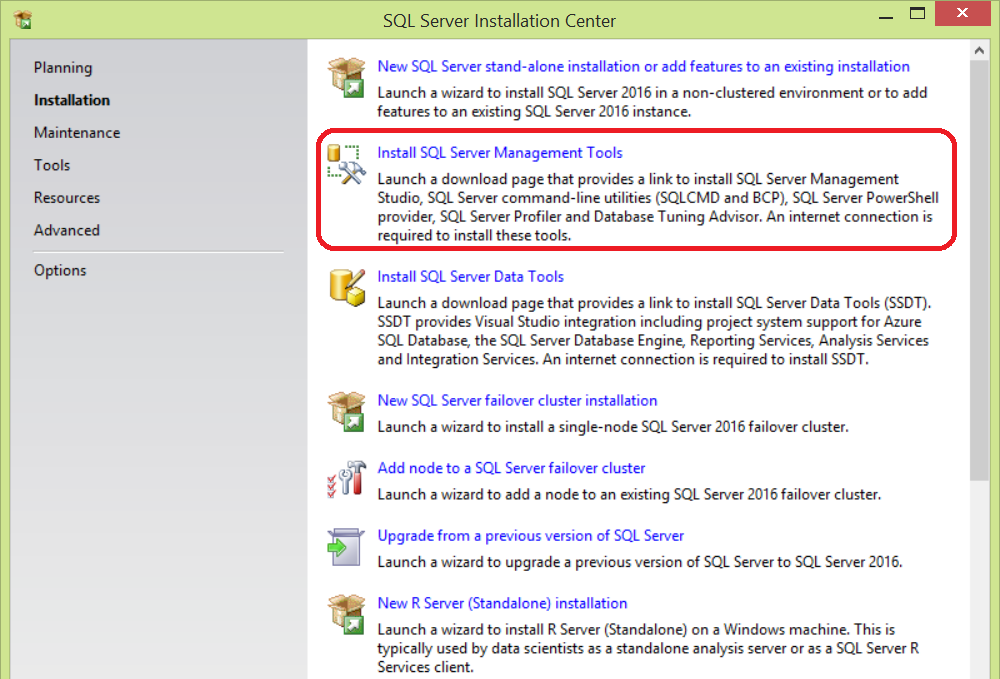
Task: Open the Advanced section
Action: coord(67,230)
